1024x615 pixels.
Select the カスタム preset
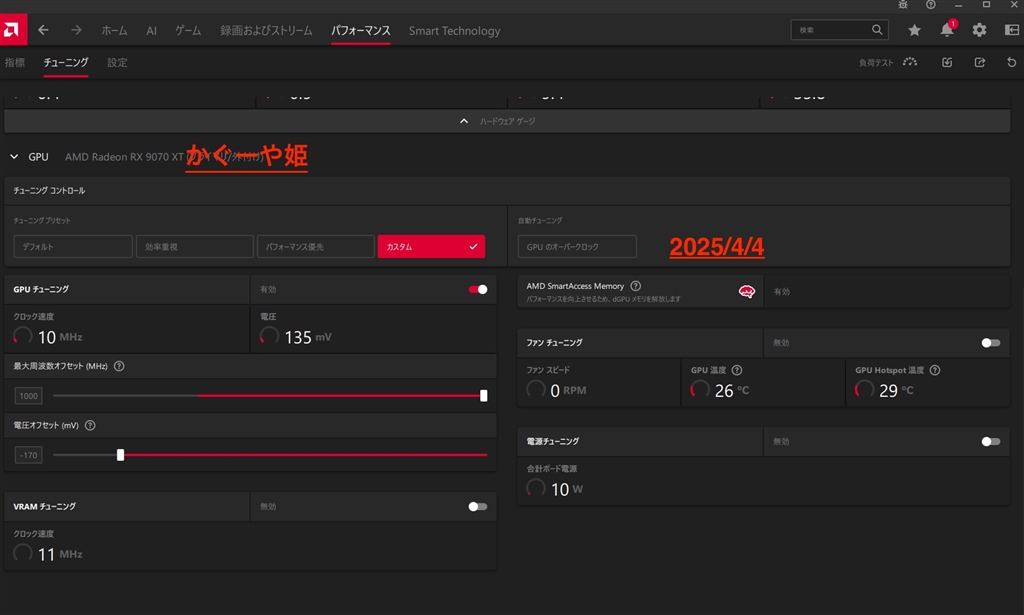[x=431, y=247]
